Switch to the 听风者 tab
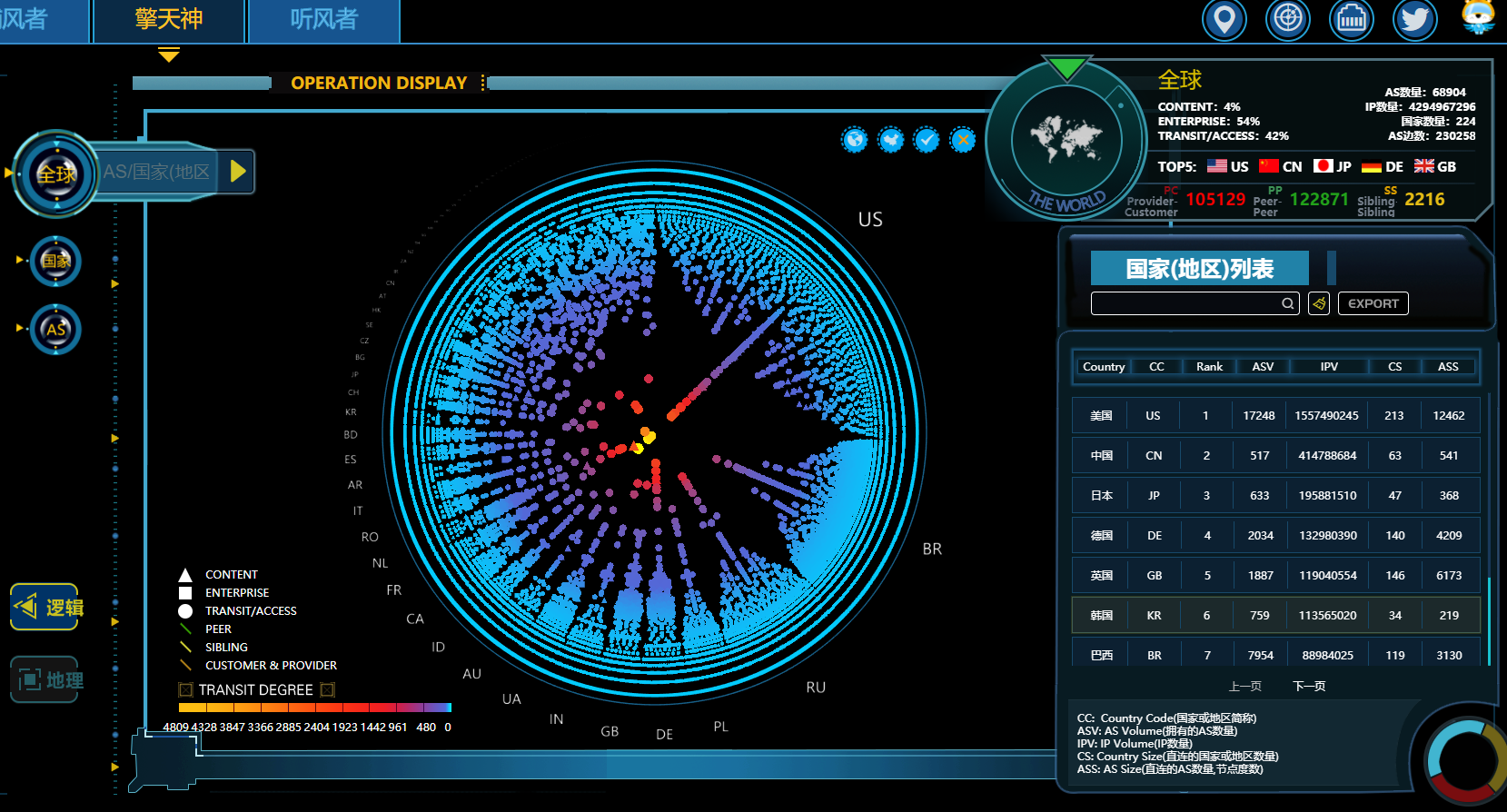The image size is (1507, 812). 324,20
